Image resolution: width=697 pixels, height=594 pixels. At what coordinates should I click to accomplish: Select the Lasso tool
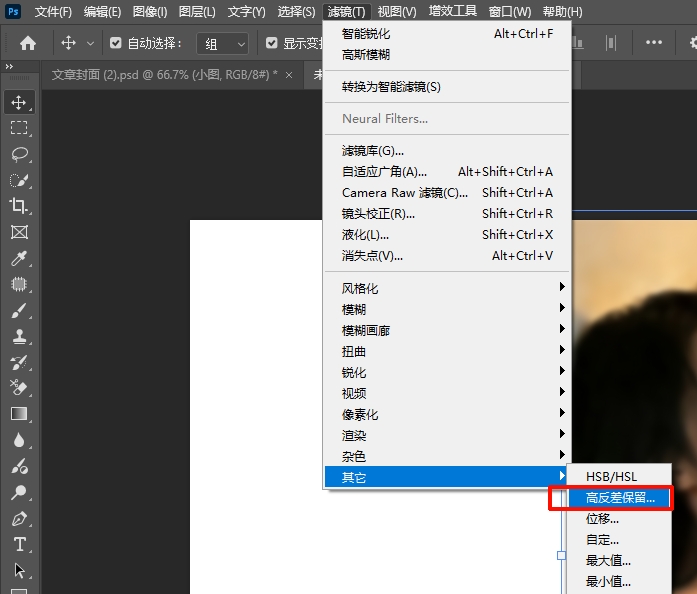point(19,154)
